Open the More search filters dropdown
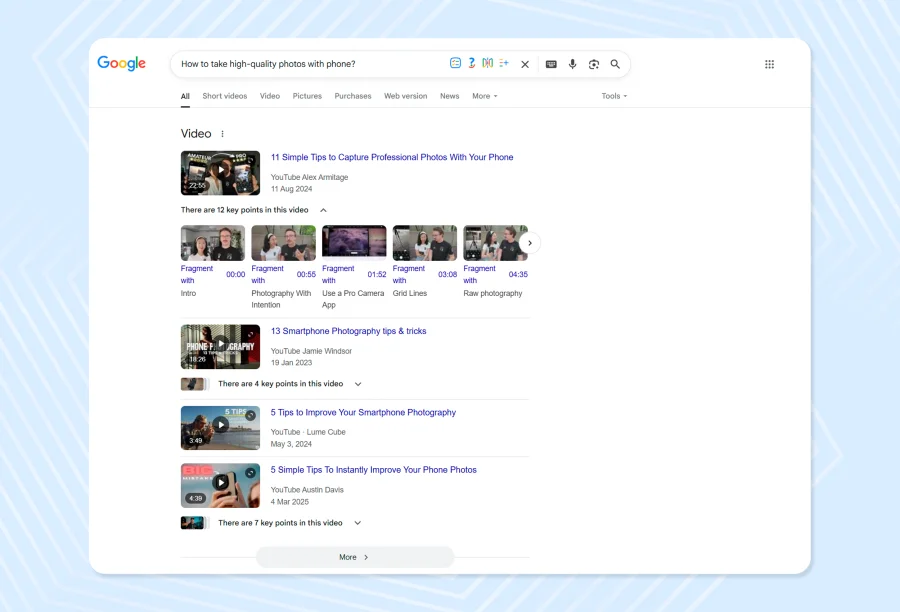The image size is (900, 612). [x=484, y=96]
